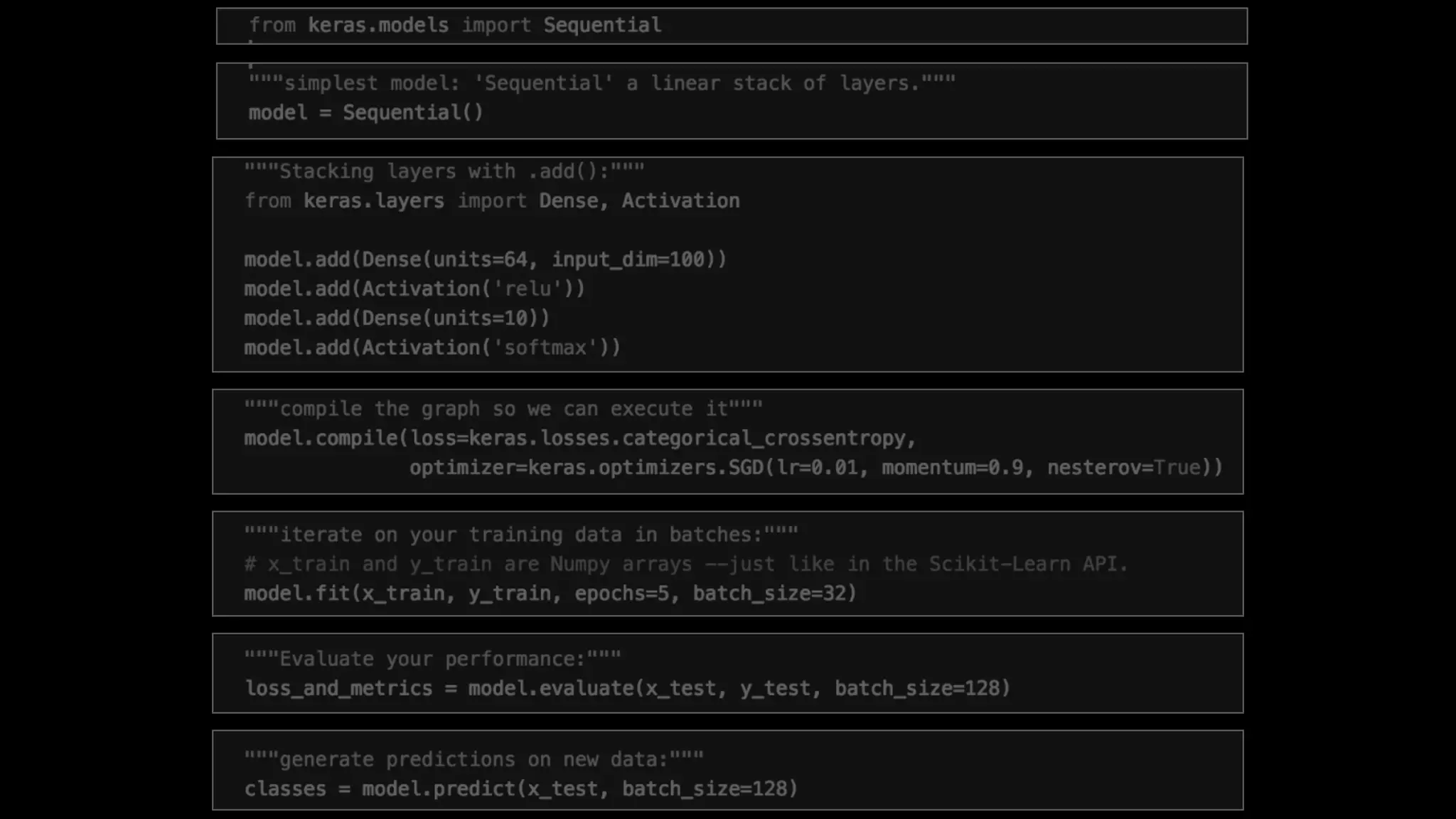Click the 'compile the graph' docstring

503,409
